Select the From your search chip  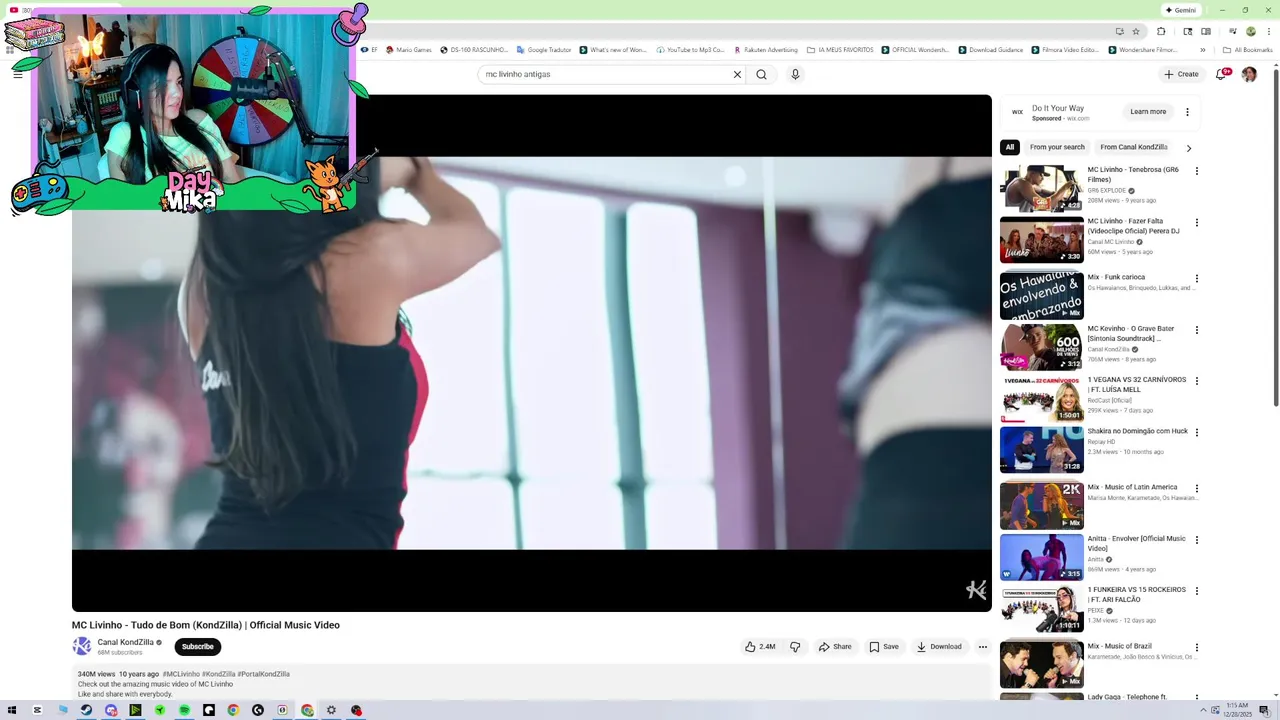pyautogui.click(x=1057, y=147)
